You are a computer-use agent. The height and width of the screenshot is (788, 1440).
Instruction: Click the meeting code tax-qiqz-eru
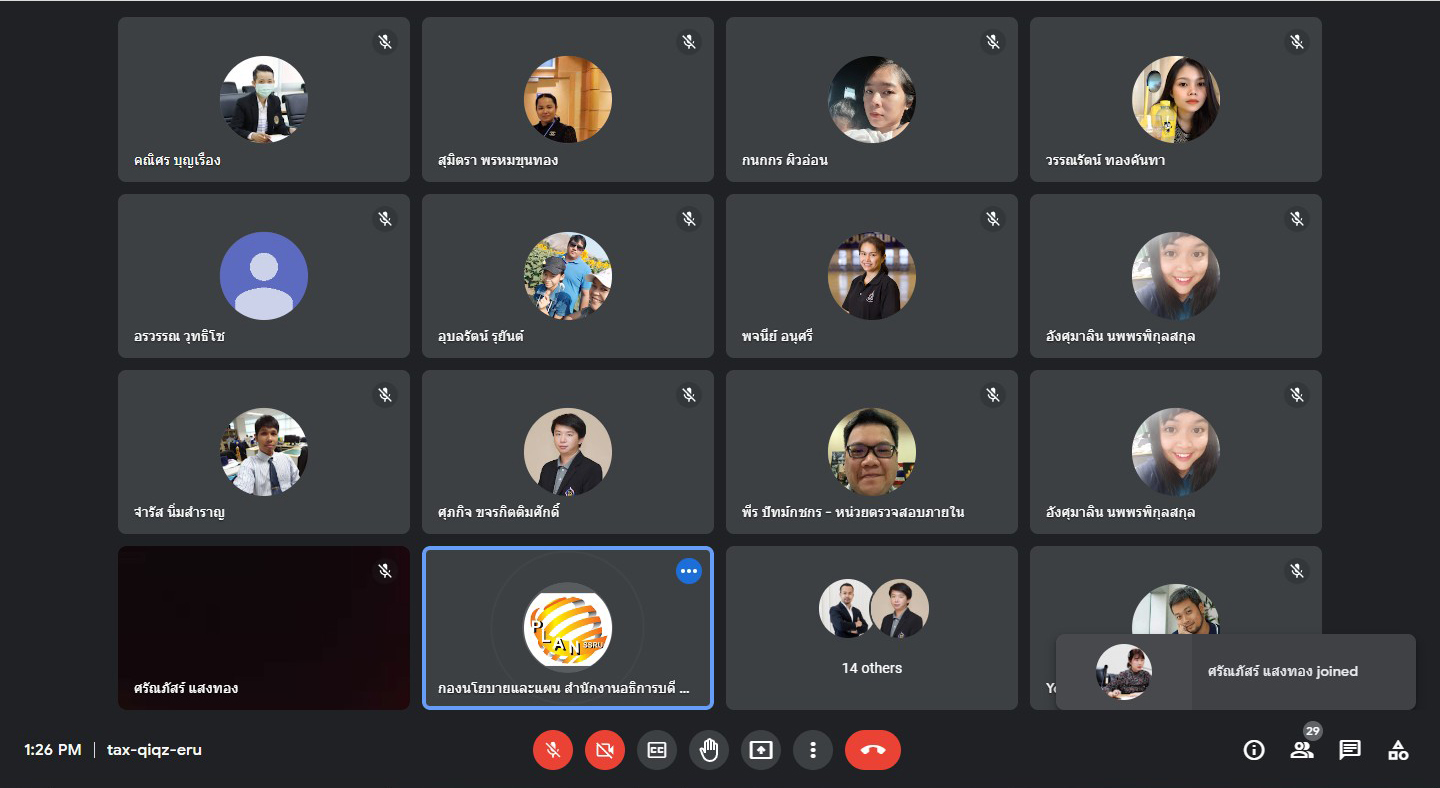(154, 750)
